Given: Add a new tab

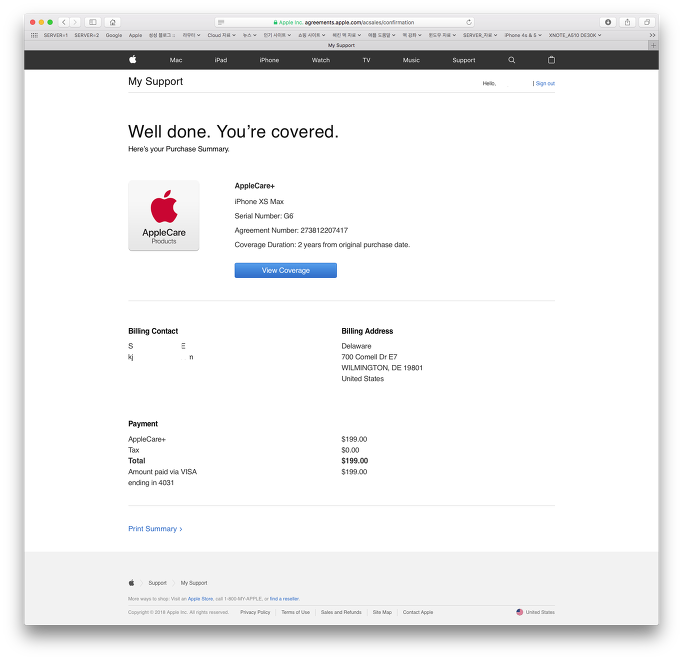Looking at the screenshot, I should point(653,45).
